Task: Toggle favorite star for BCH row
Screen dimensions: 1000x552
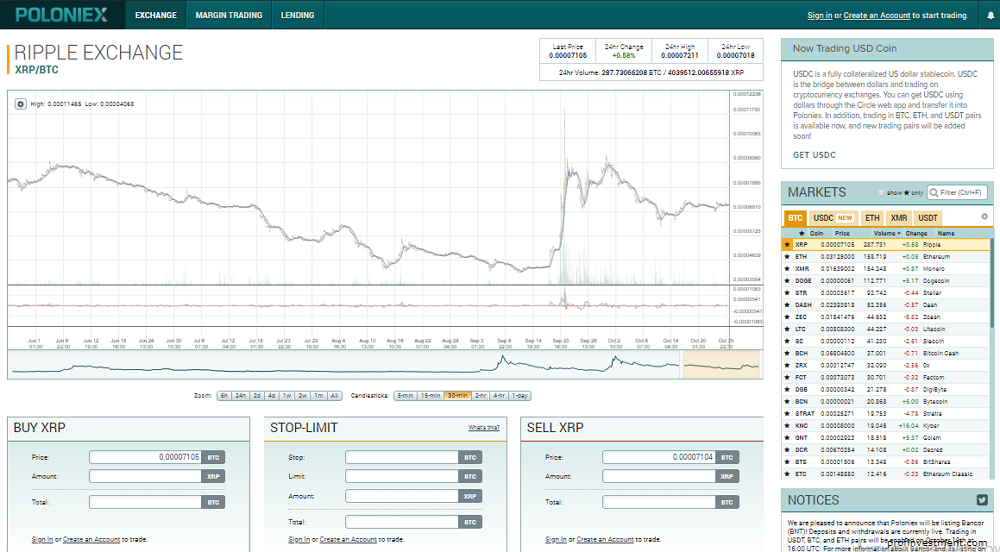Action: [x=787, y=354]
